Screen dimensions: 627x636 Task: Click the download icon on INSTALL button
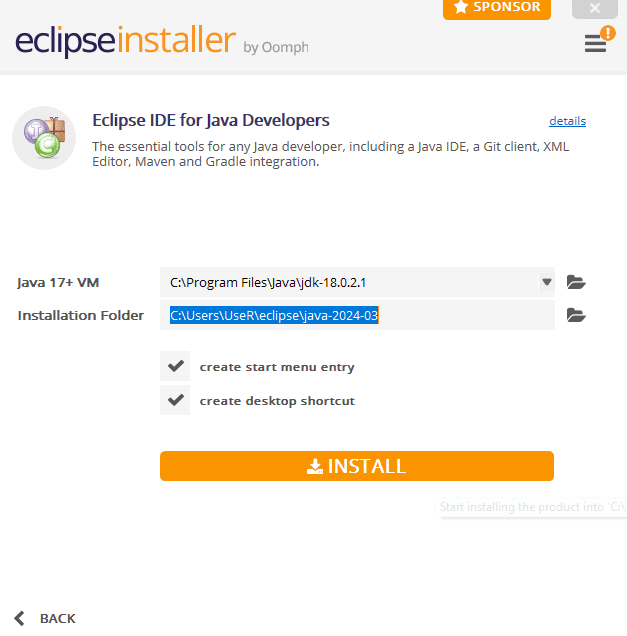(x=315, y=466)
